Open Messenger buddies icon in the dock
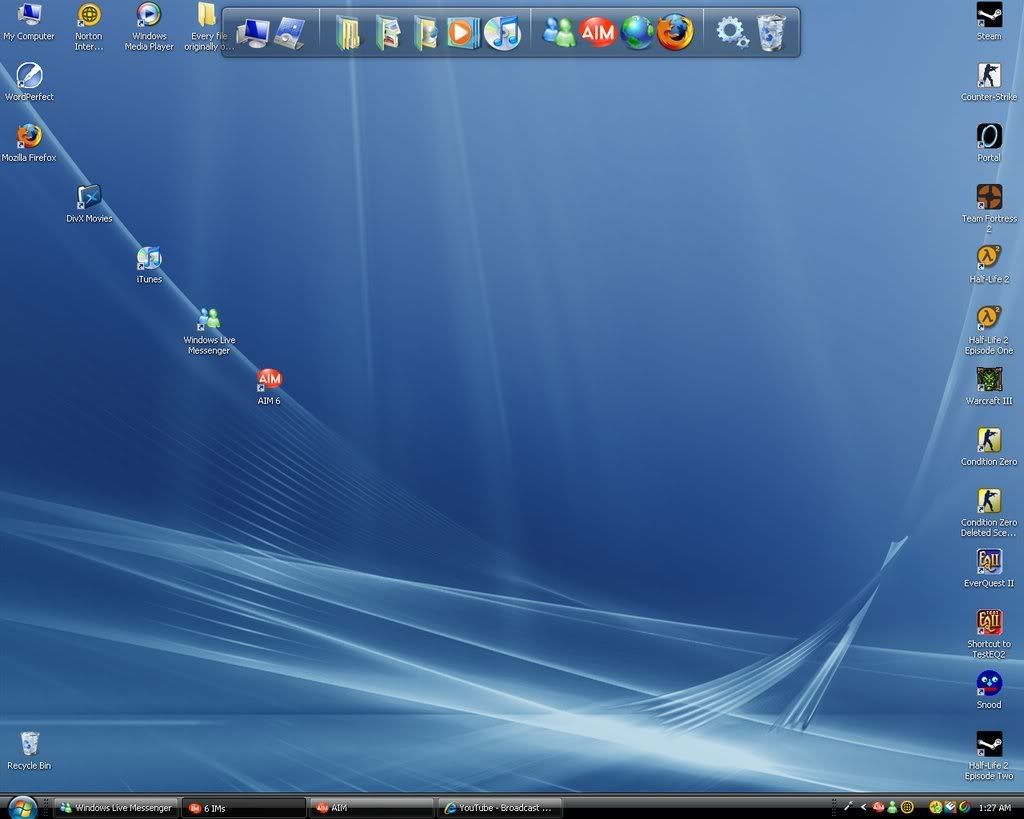 pyautogui.click(x=559, y=32)
